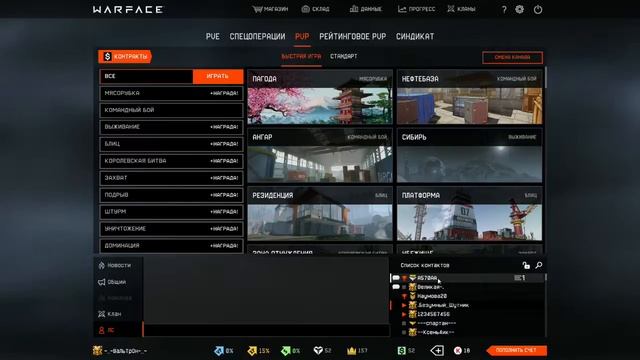This screenshot has height=360, width=640.
Task: Select the Королевская битва game mode
Action: tap(171, 161)
